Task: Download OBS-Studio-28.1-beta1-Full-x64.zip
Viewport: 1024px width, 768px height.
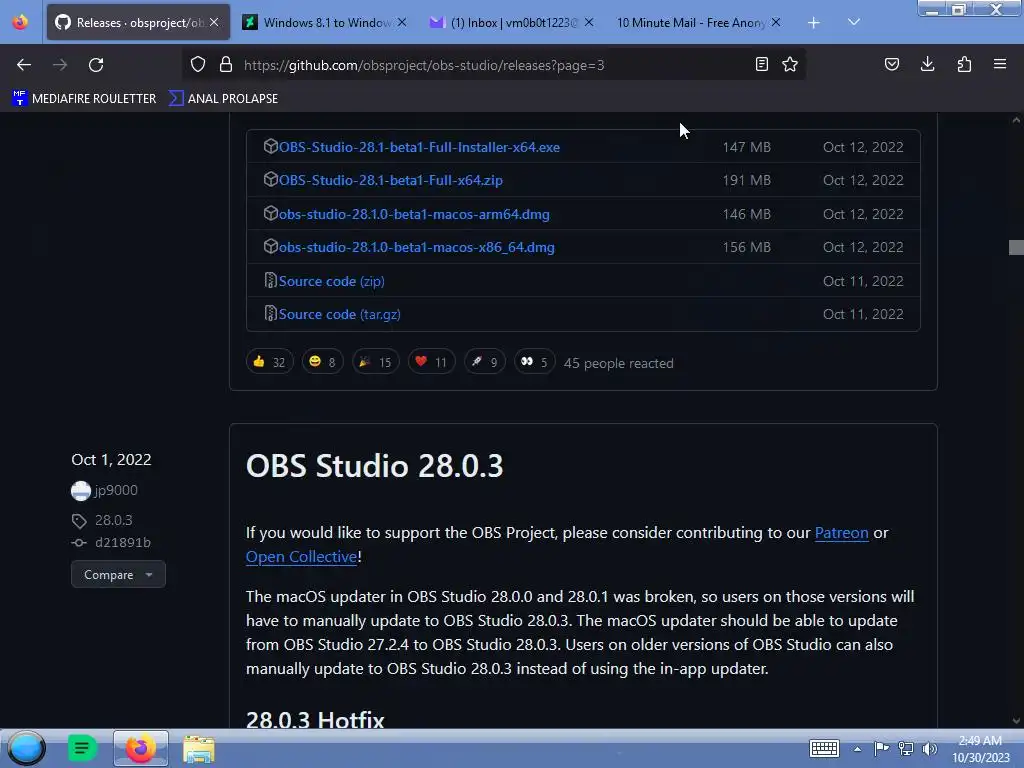Action: pyautogui.click(x=391, y=180)
